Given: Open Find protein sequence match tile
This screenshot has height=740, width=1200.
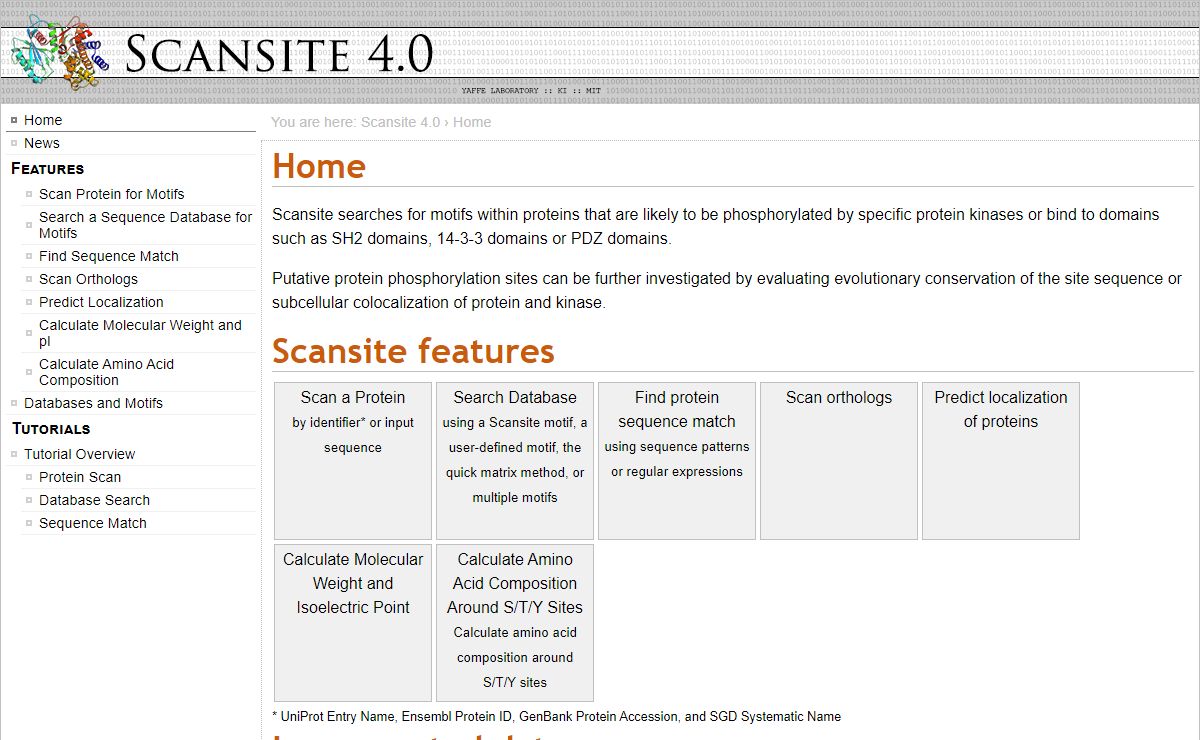Looking at the screenshot, I should tap(677, 461).
